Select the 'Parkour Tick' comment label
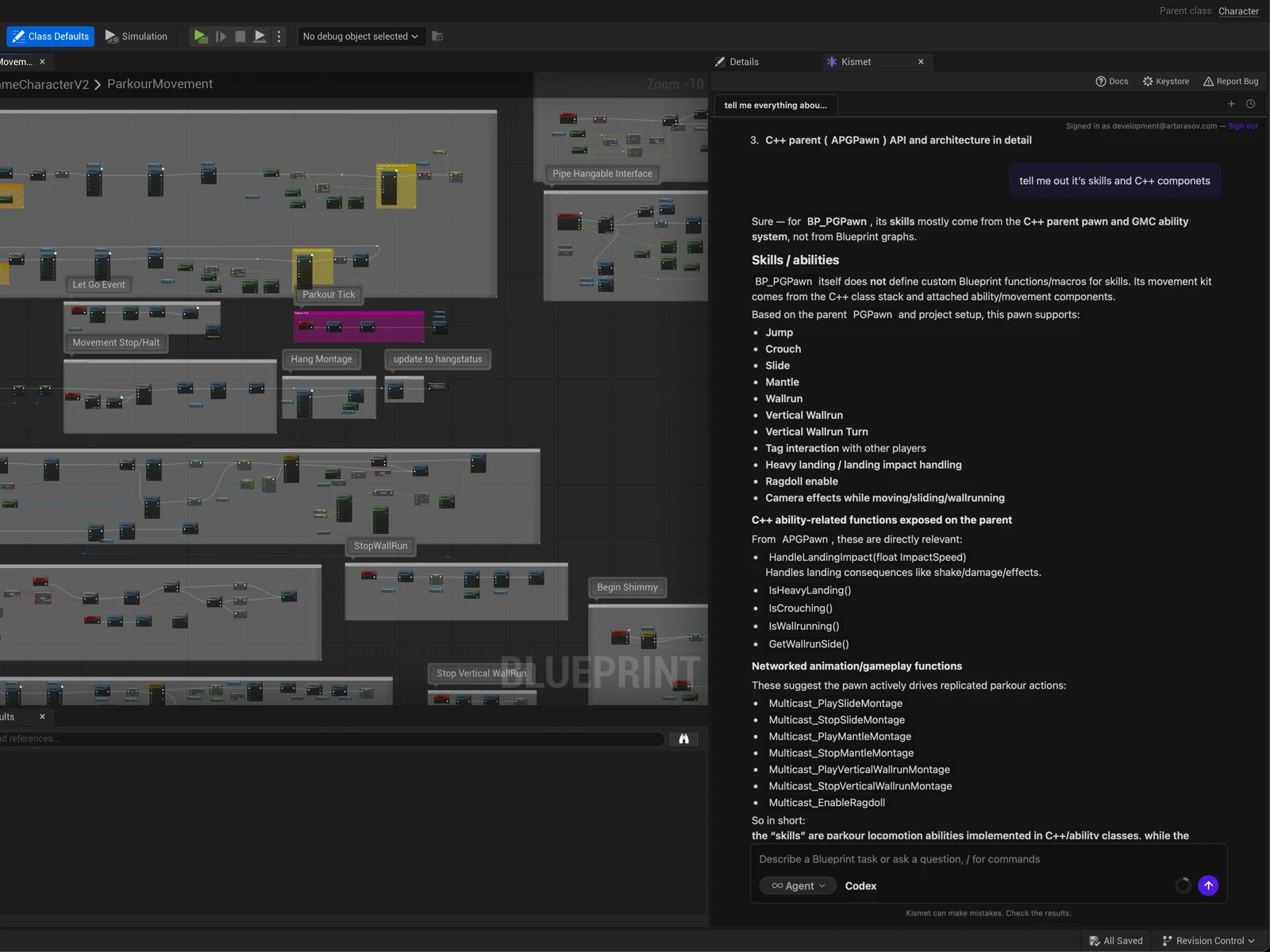The image size is (1270, 952). (329, 294)
